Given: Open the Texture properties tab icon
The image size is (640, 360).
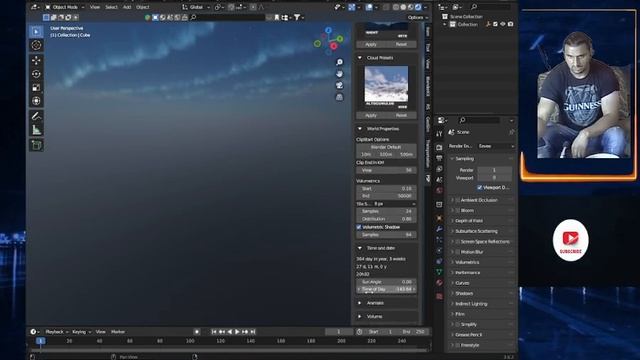Looking at the screenshot, I should click(439, 296).
